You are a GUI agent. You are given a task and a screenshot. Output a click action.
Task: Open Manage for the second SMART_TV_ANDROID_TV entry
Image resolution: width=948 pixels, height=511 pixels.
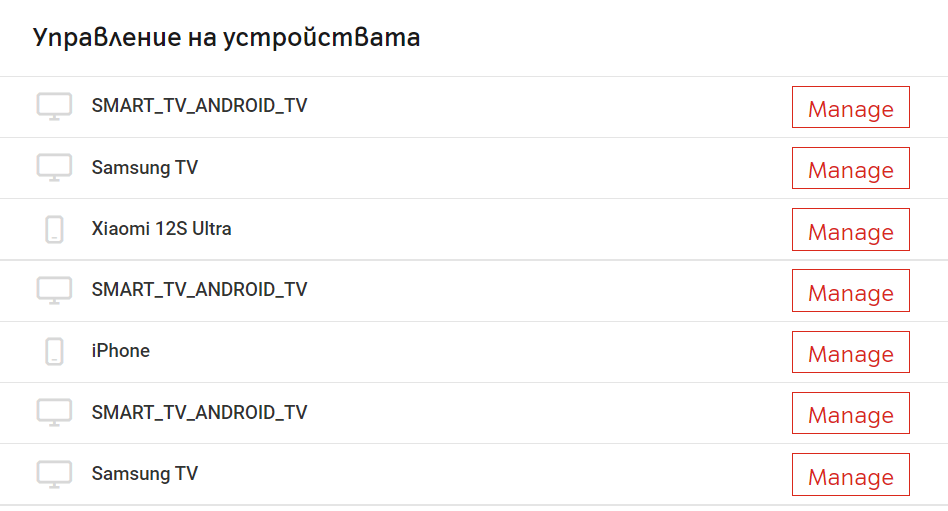point(851,291)
